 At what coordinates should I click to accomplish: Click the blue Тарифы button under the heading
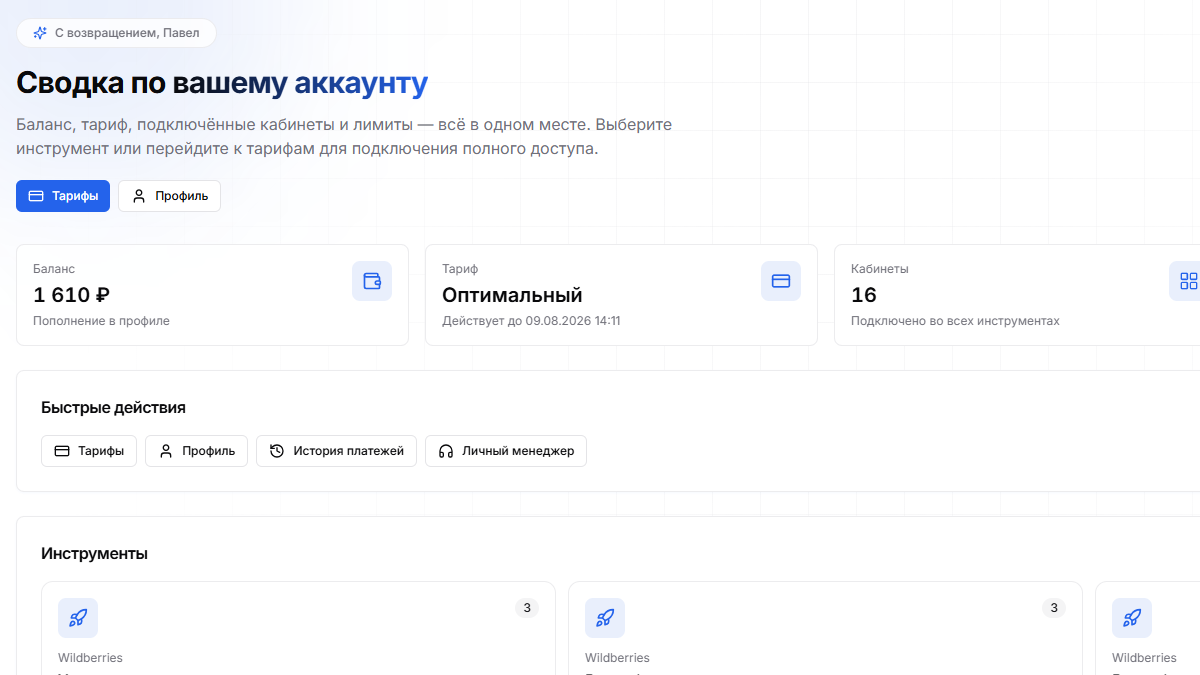pyautogui.click(x=63, y=196)
